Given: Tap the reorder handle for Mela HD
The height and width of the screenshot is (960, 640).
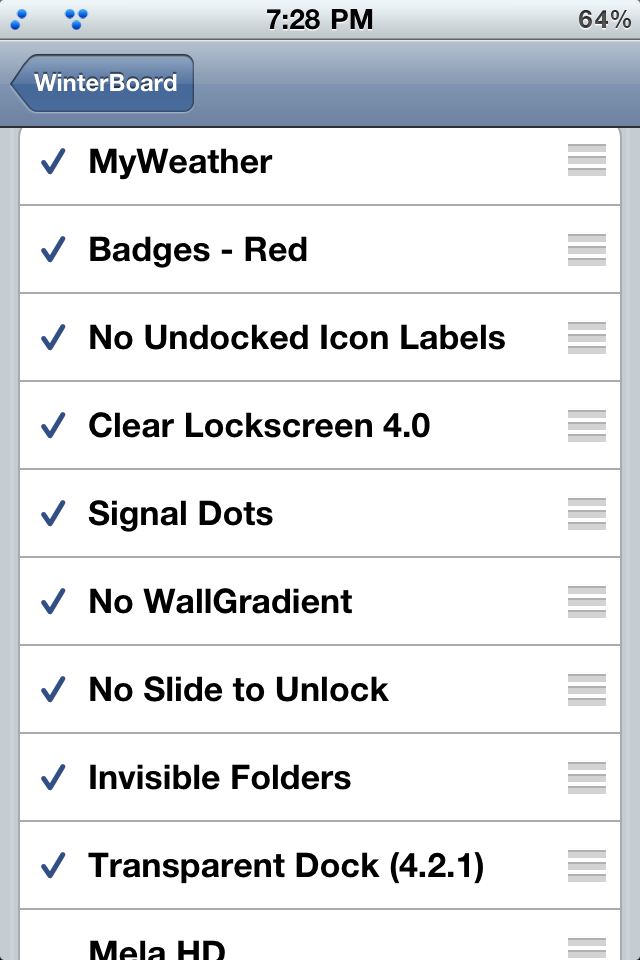Looking at the screenshot, I should [x=586, y=948].
